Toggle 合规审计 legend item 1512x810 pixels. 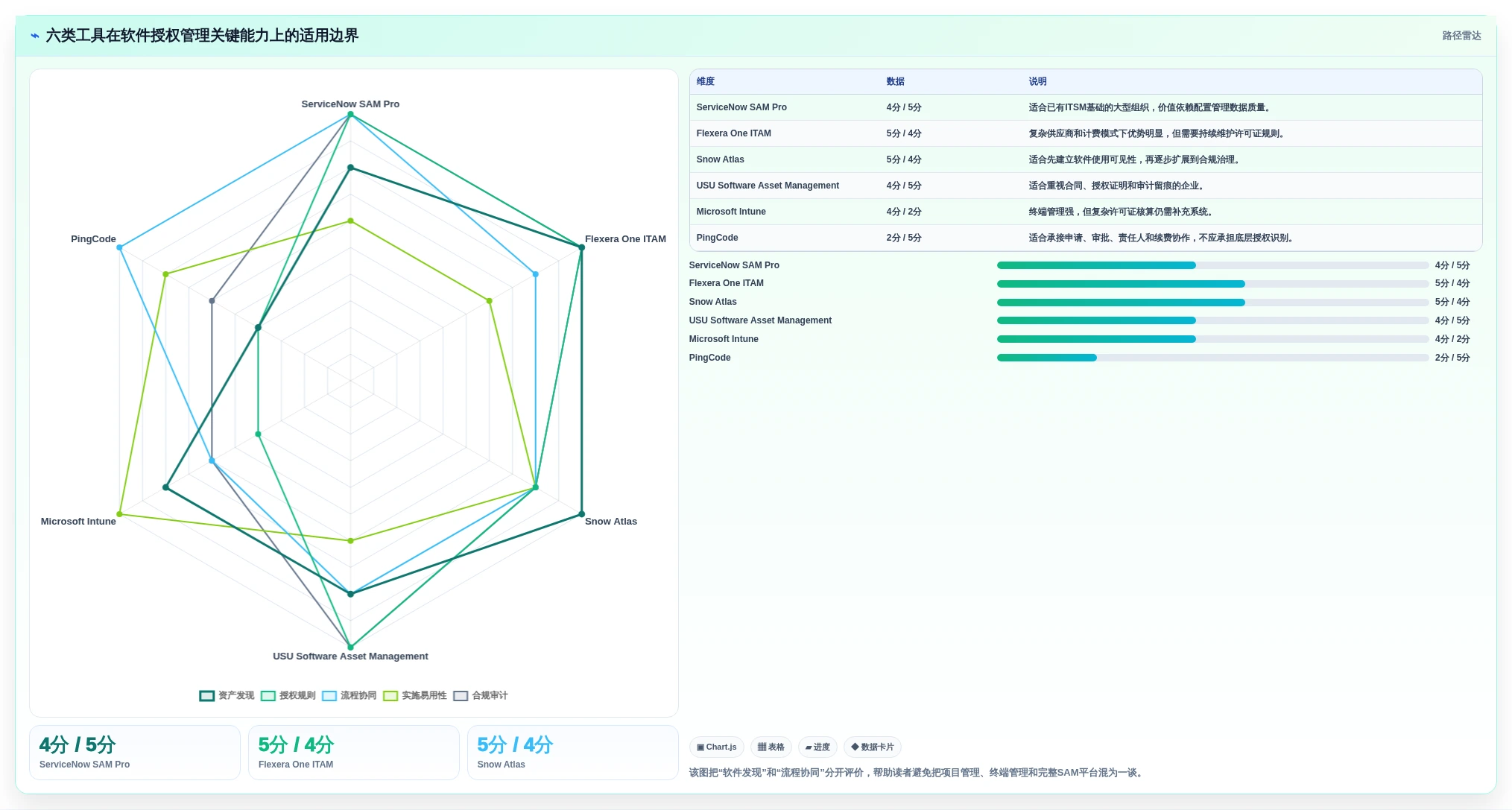point(481,696)
